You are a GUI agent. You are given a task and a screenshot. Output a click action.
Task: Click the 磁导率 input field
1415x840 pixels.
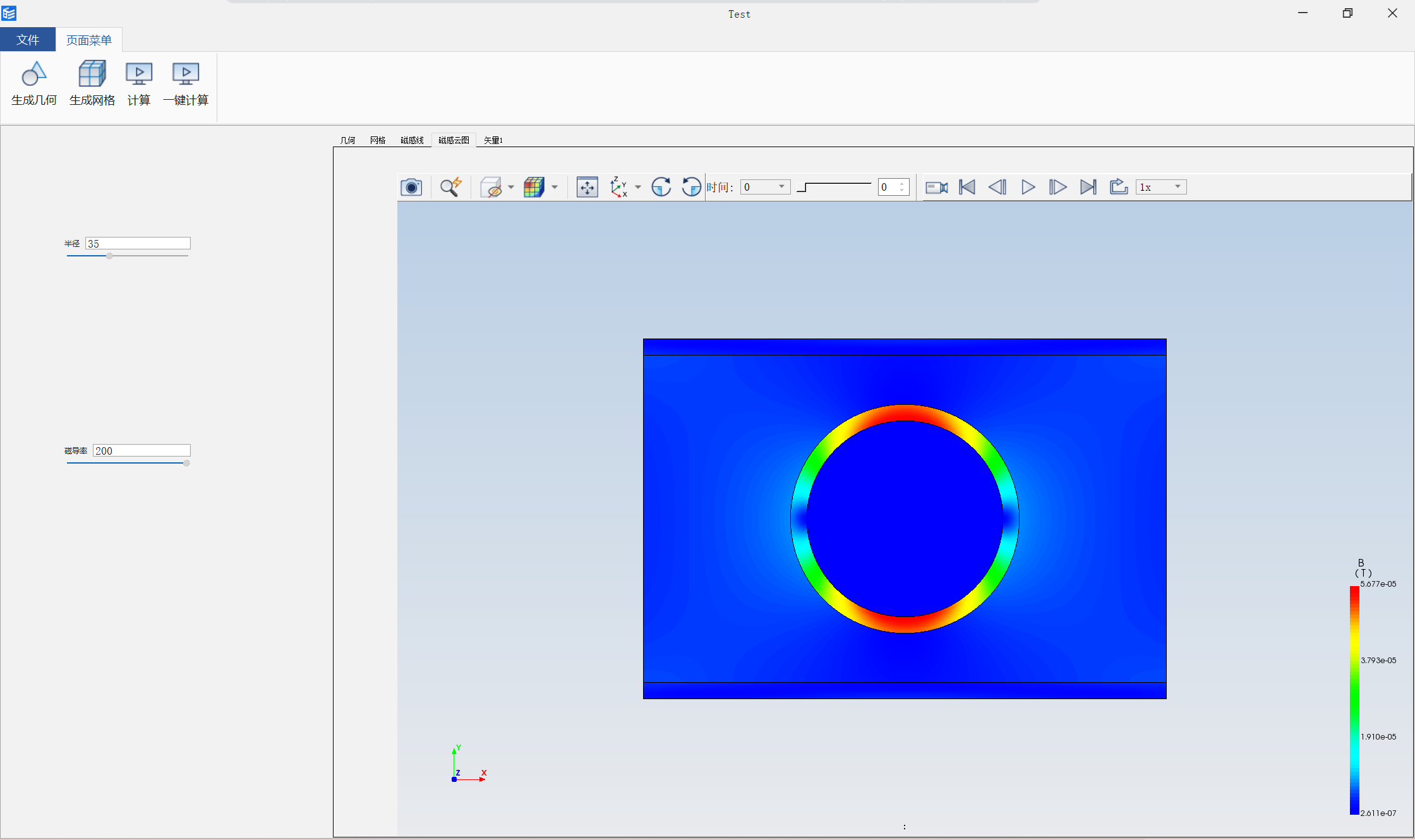pyautogui.click(x=141, y=451)
